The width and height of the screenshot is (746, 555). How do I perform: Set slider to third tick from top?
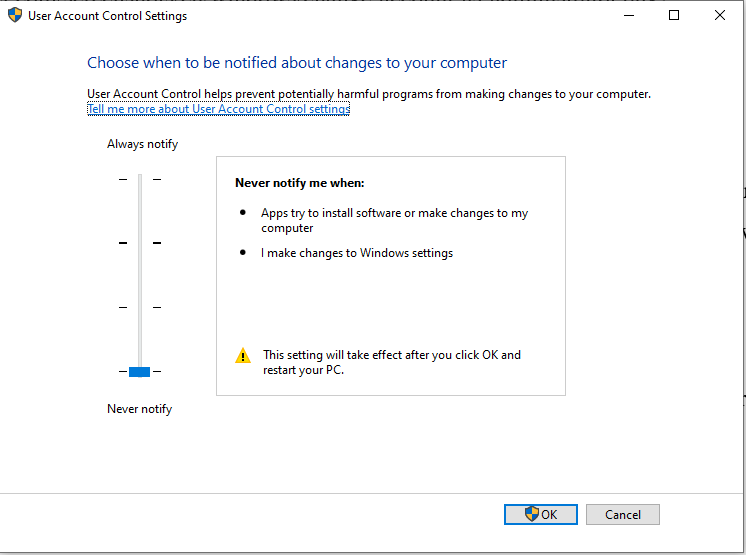140,307
